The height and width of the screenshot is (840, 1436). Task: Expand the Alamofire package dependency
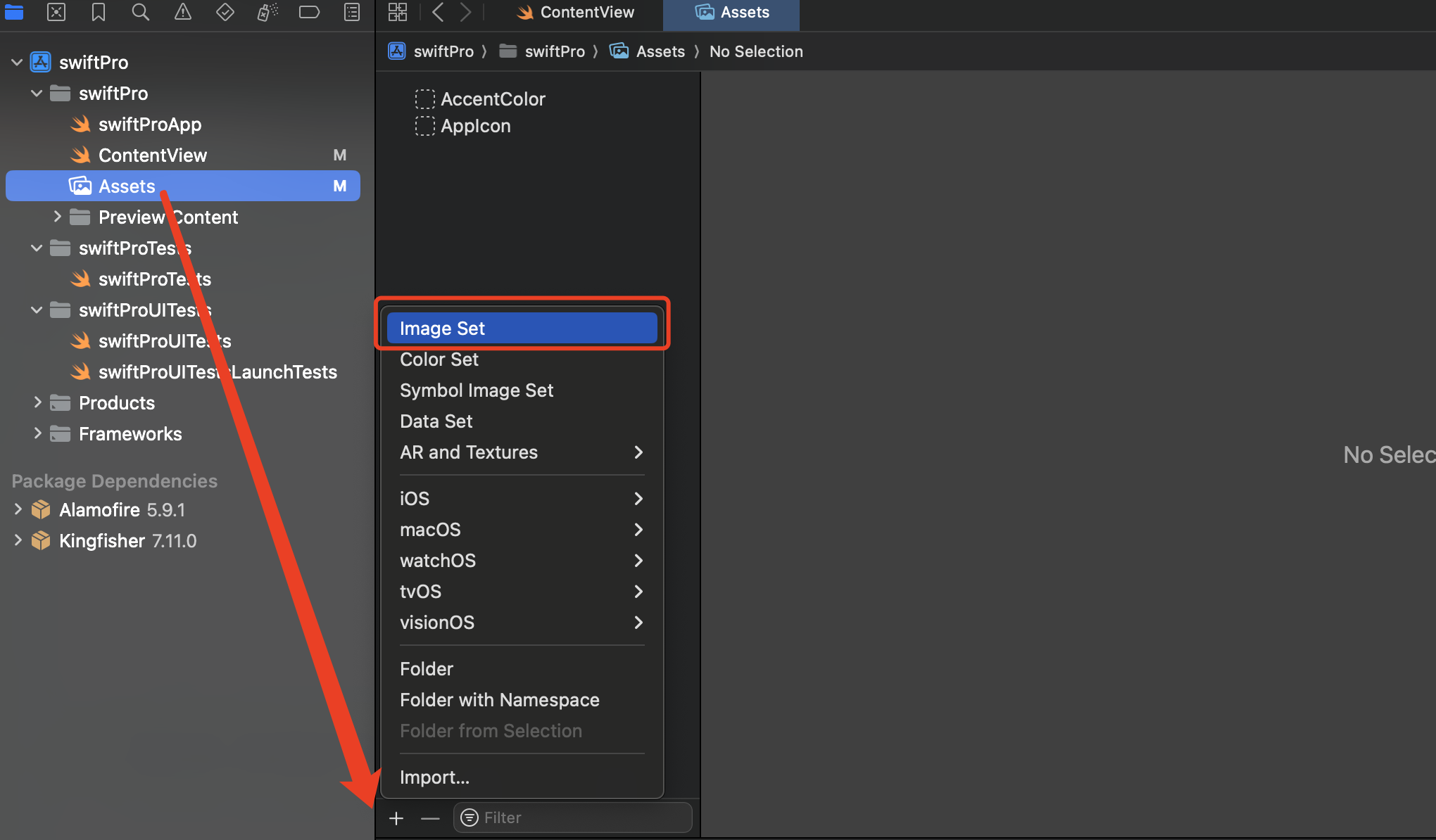click(18, 509)
